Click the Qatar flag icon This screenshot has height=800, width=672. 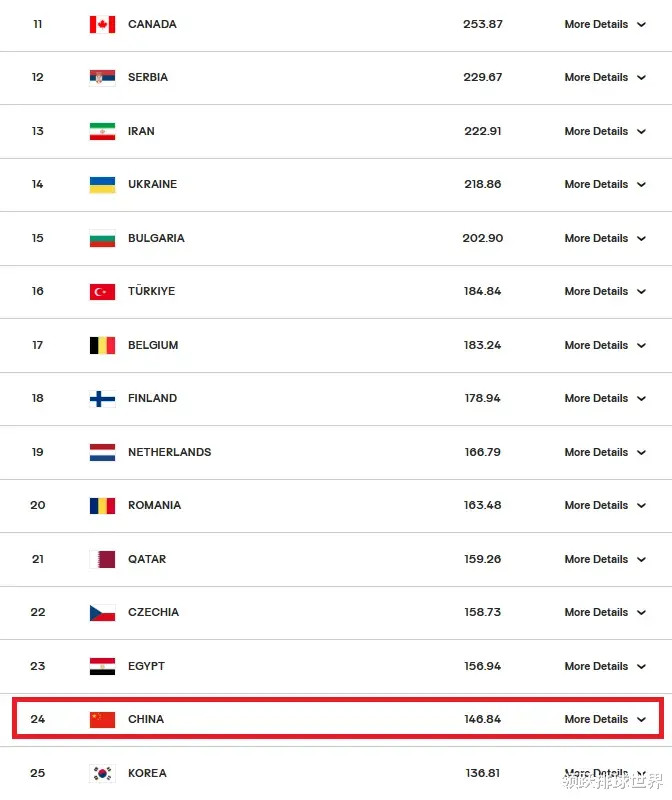(x=102, y=560)
